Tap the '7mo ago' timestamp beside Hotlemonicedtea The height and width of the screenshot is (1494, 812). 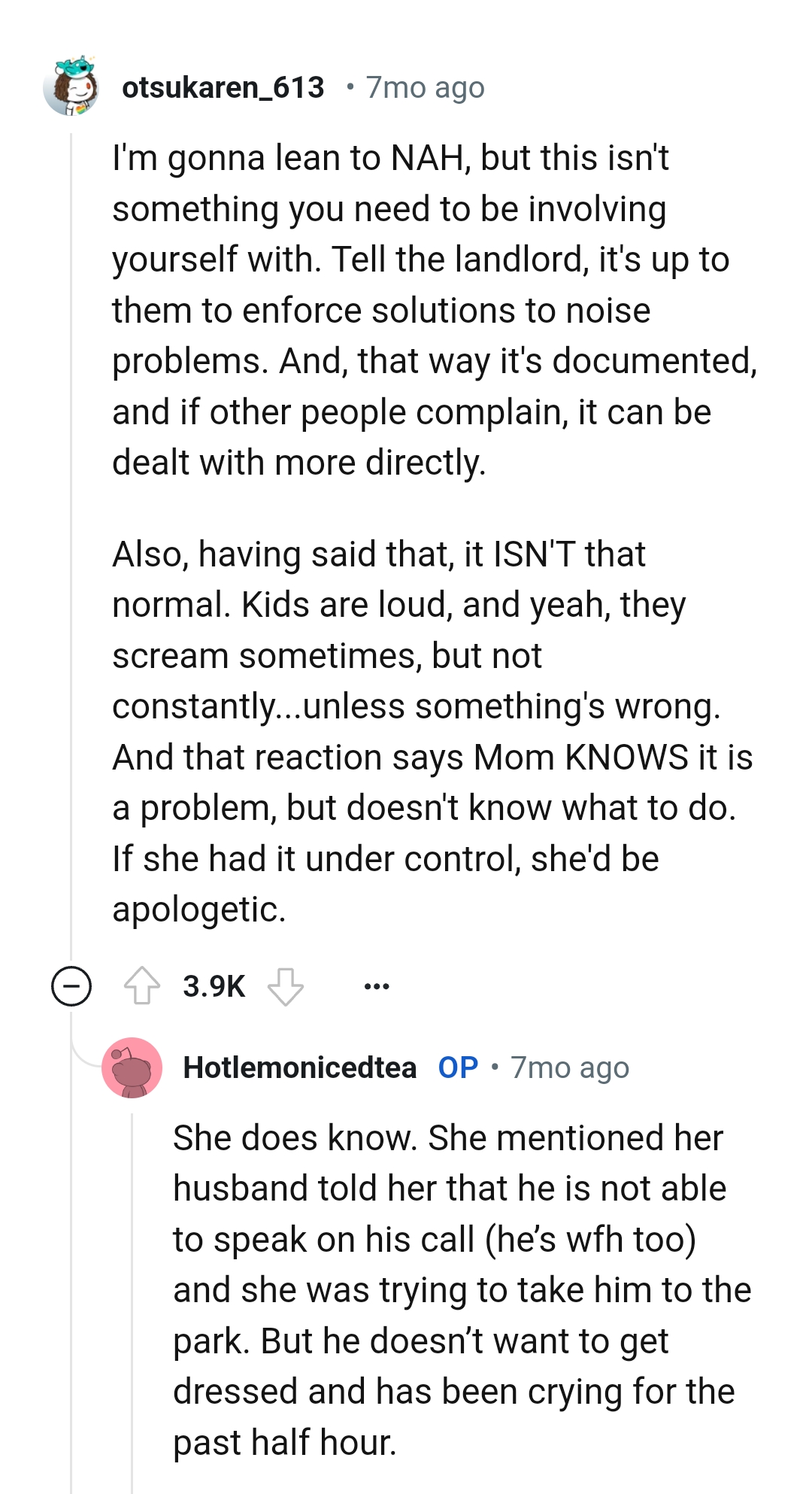click(x=569, y=1067)
